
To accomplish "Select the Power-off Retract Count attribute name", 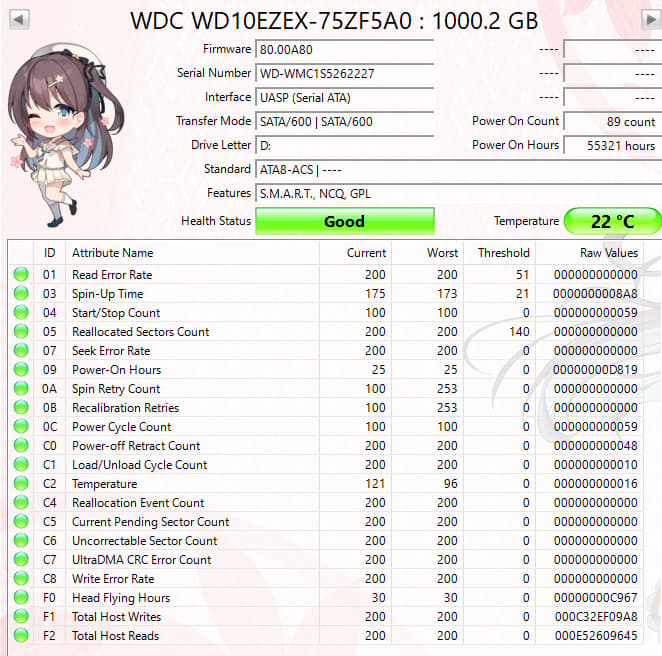I will [136, 445].
